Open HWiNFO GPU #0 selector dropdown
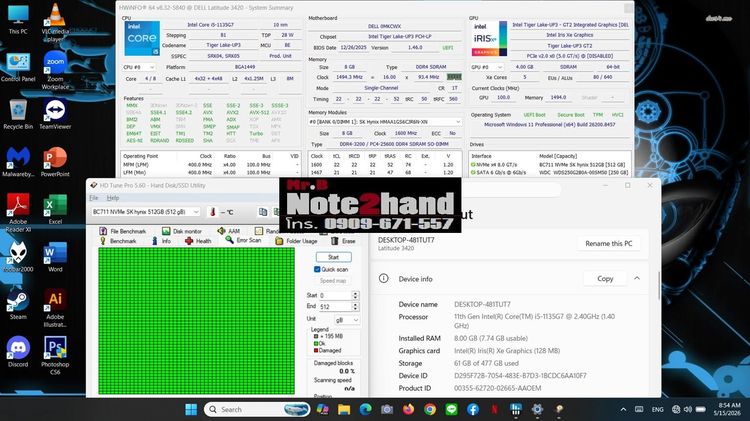The image size is (750, 421). coord(487,67)
